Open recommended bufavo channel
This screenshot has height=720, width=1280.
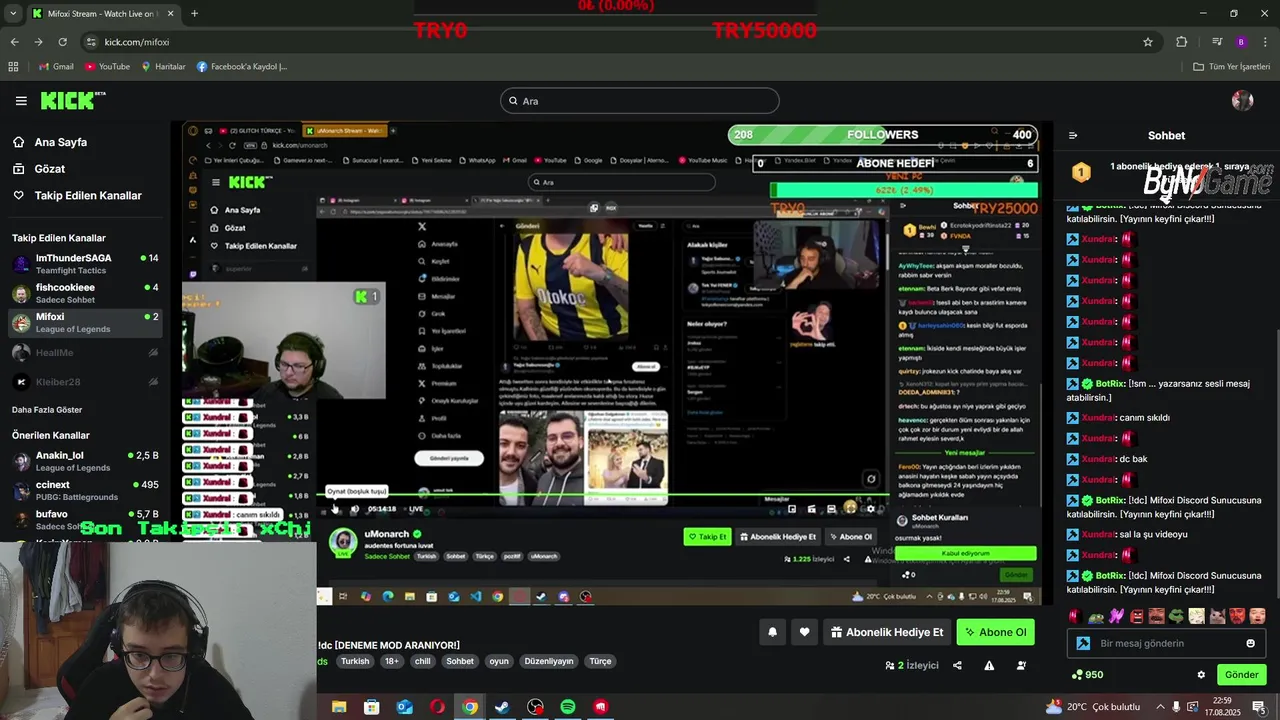click(84, 519)
